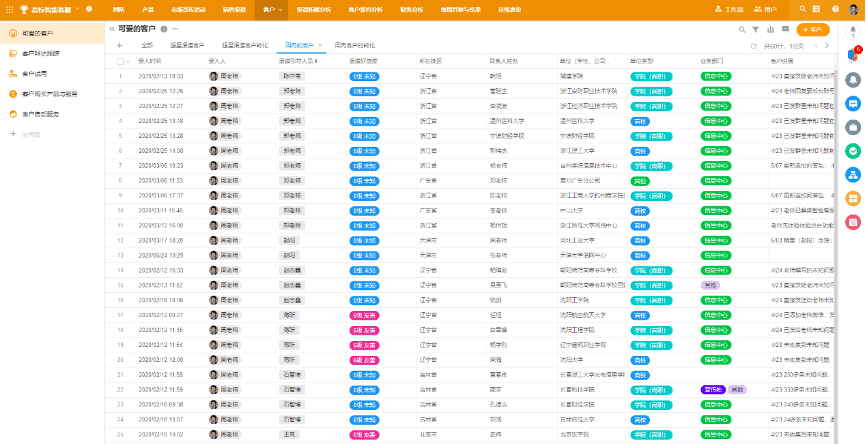The image size is (866, 445).
Task: Open the list icon beside top-bar search
Action: coord(817,9)
